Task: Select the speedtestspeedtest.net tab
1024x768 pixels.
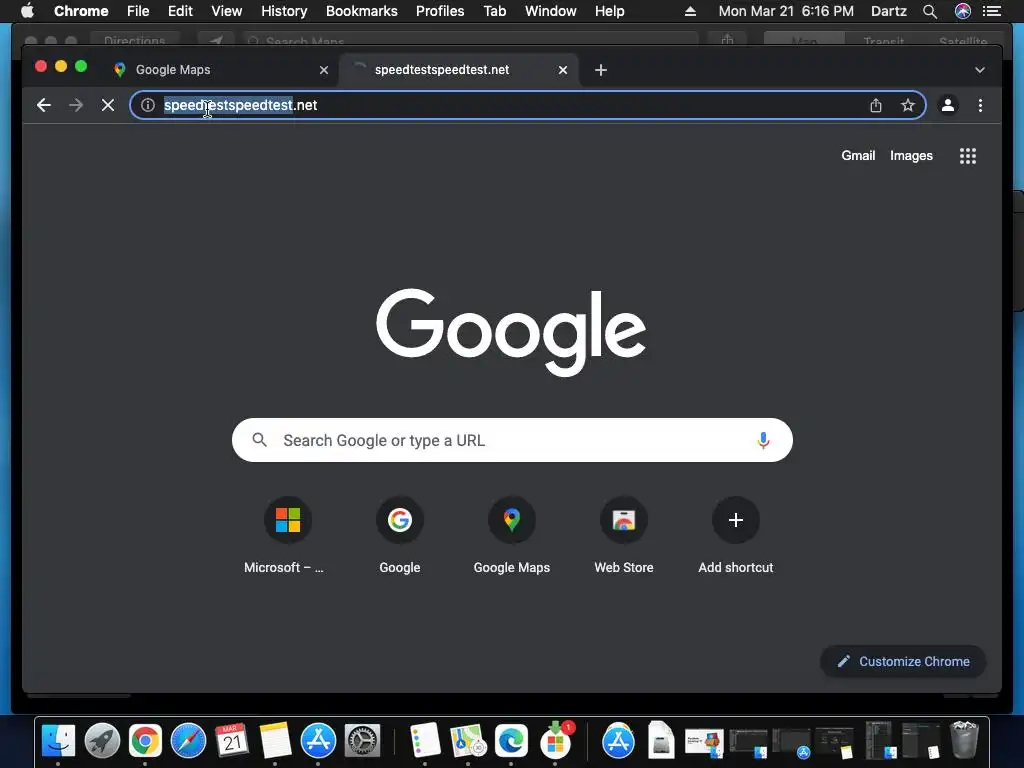Action: click(x=457, y=70)
